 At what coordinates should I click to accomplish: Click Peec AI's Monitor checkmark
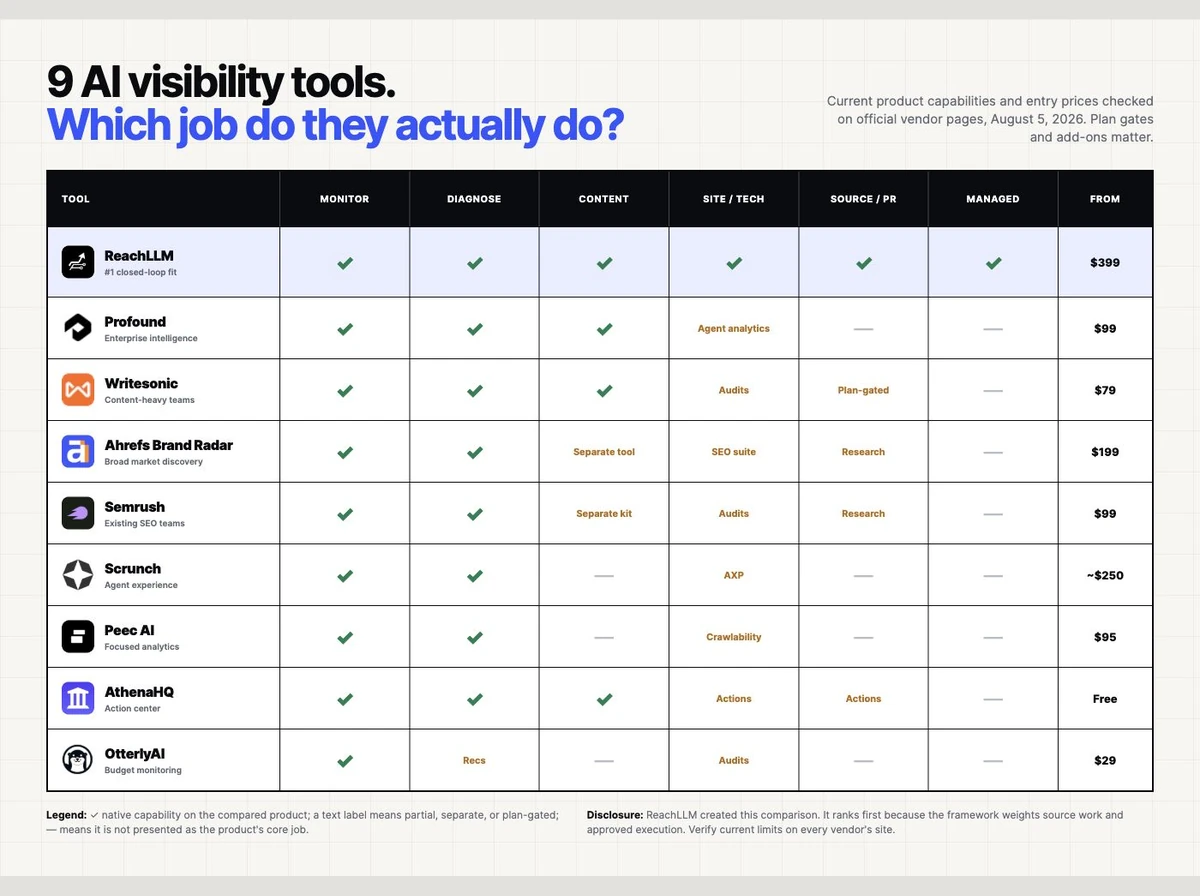coord(345,637)
